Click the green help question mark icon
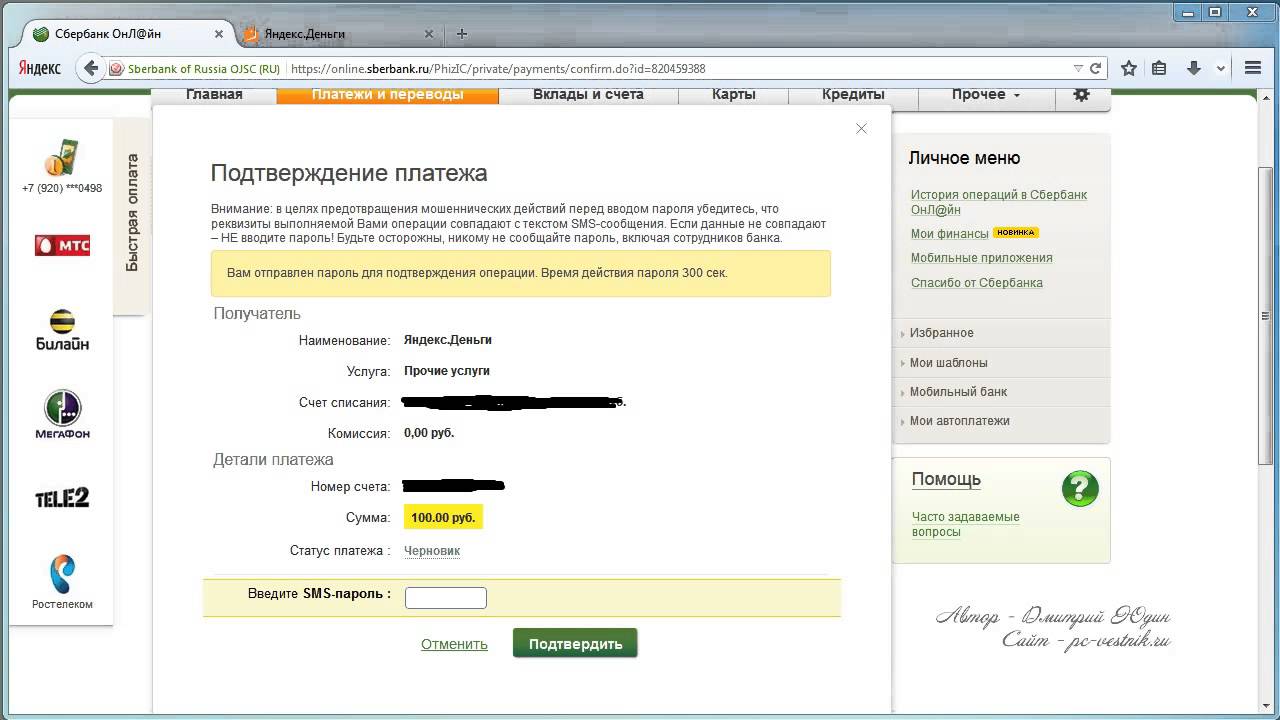1280x720 pixels. [x=1080, y=489]
